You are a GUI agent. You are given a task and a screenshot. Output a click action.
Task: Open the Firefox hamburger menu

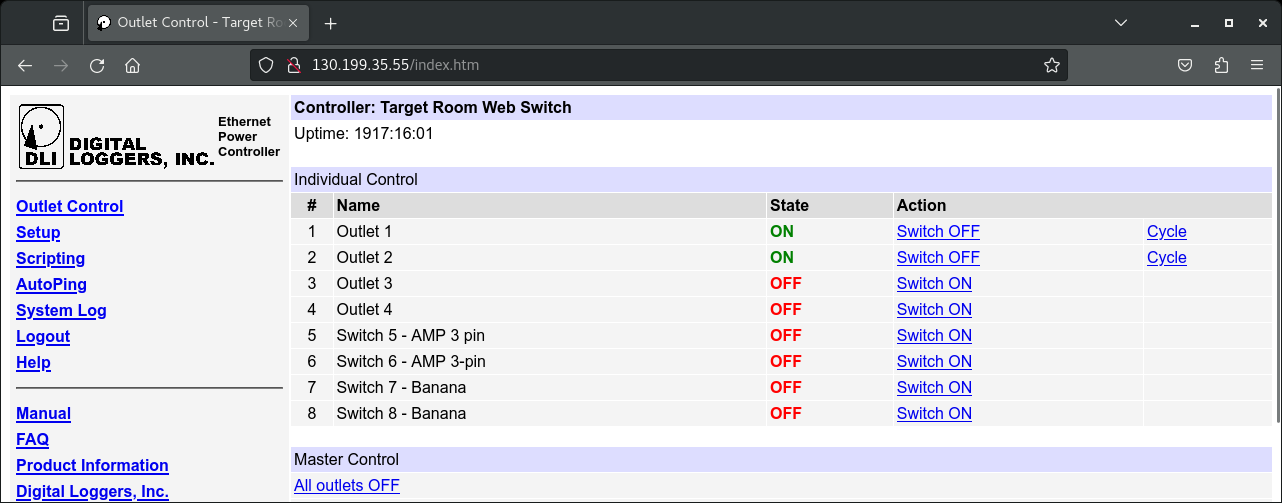click(x=1257, y=65)
